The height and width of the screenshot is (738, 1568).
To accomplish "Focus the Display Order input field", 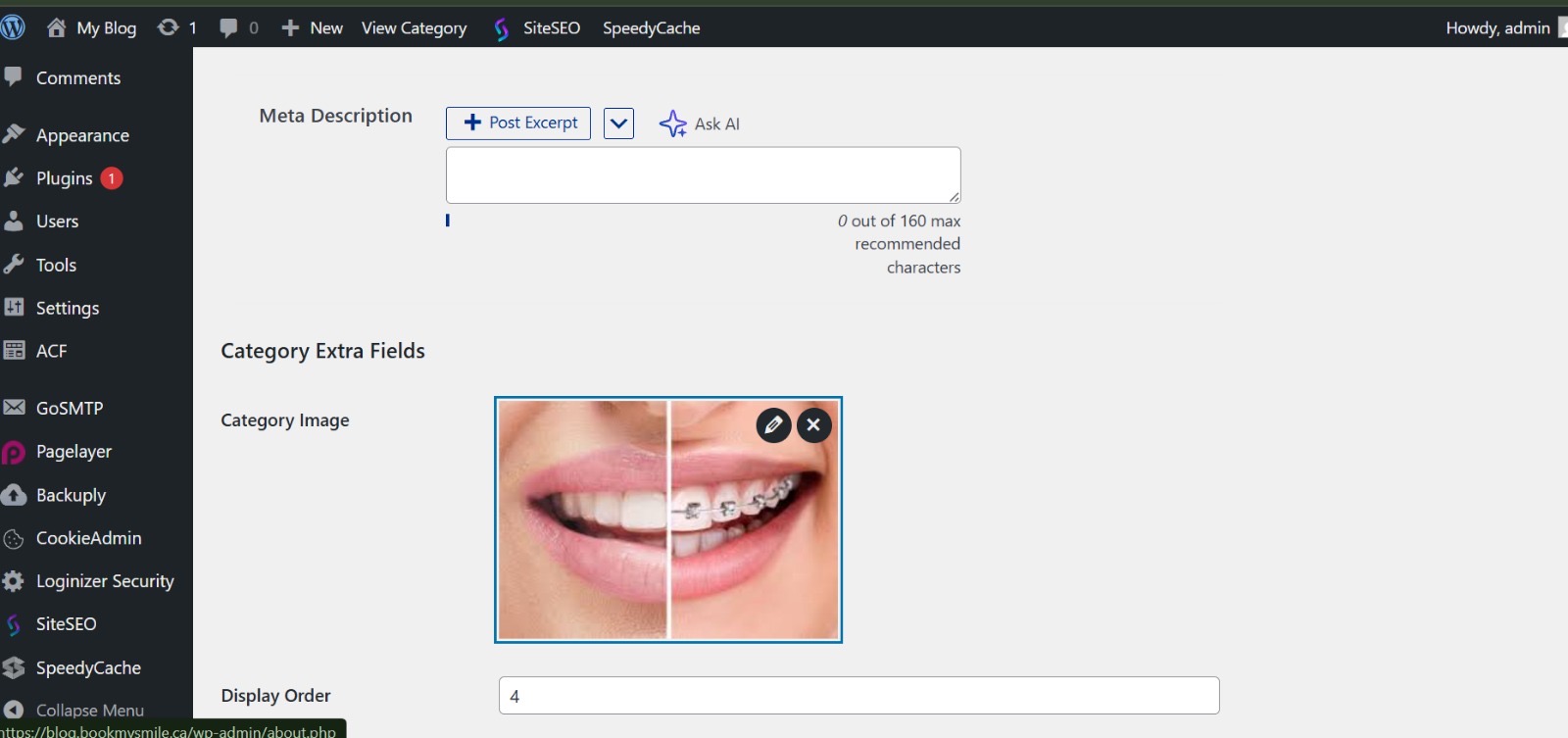I will pos(858,696).
